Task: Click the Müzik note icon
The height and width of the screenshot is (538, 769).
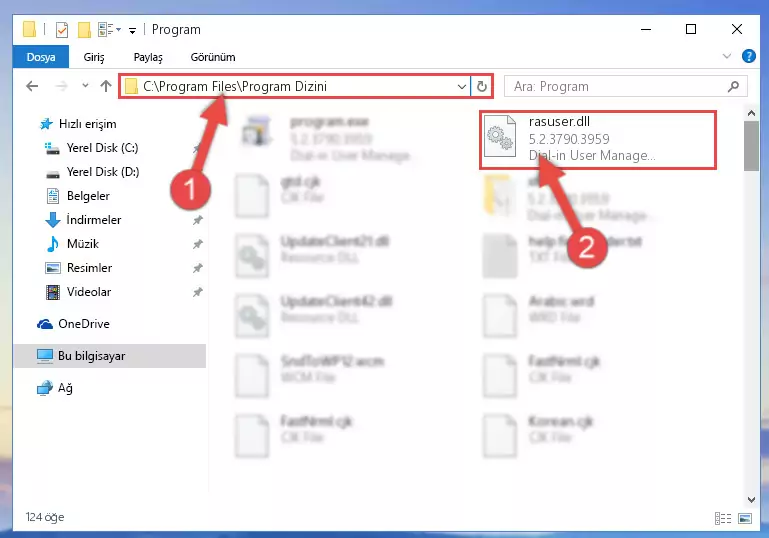Action: pyautogui.click(x=52, y=244)
